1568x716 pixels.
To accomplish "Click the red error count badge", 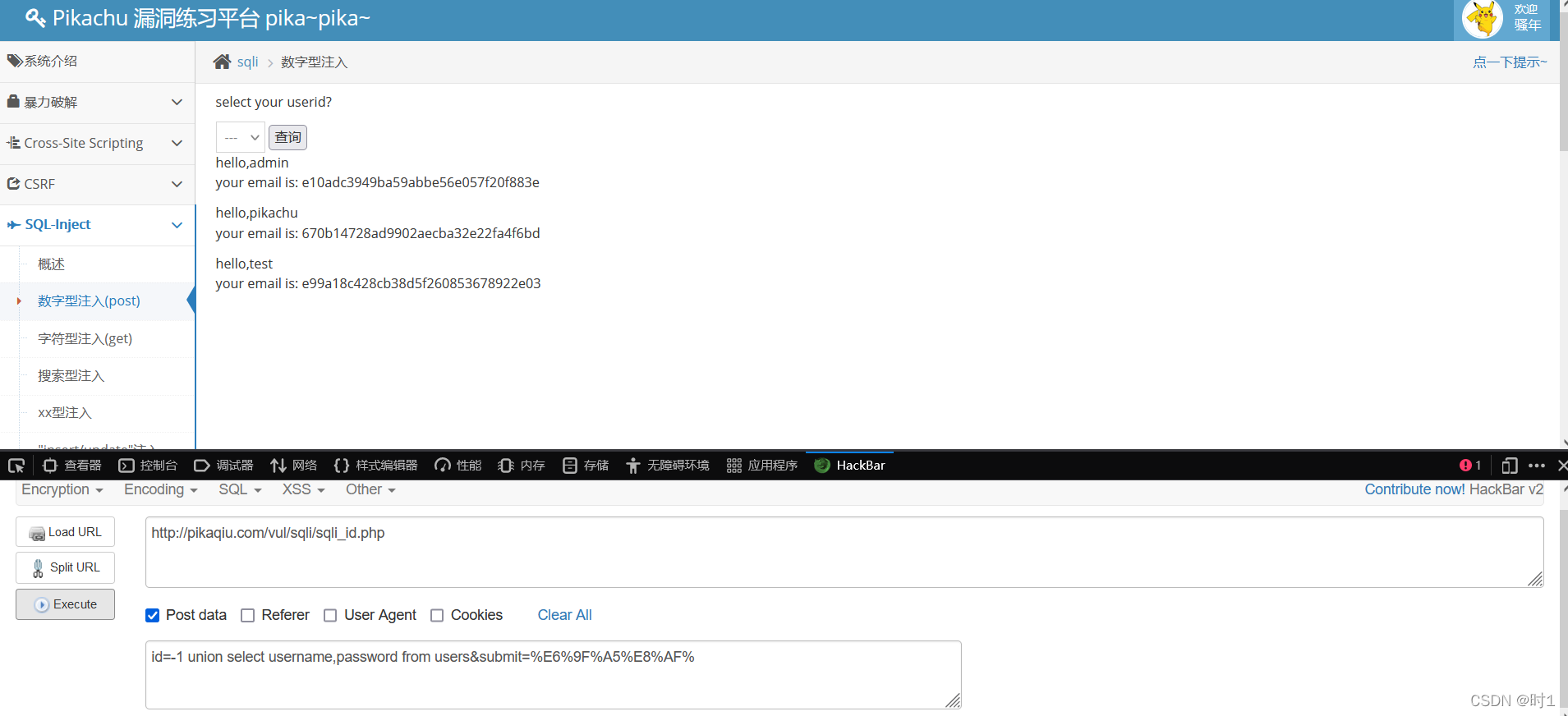I will (1470, 466).
